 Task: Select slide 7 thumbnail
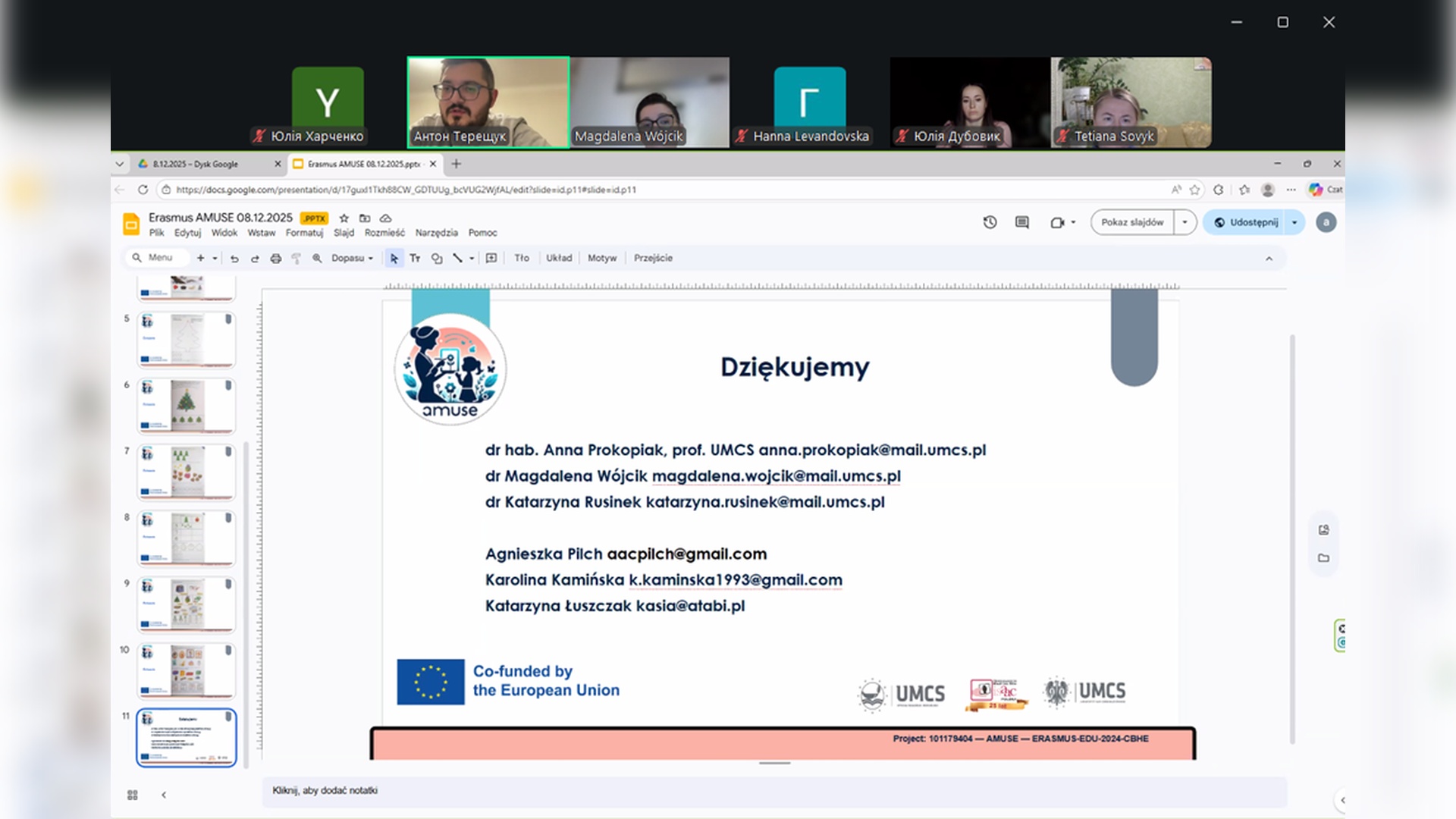(x=187, y=472)
